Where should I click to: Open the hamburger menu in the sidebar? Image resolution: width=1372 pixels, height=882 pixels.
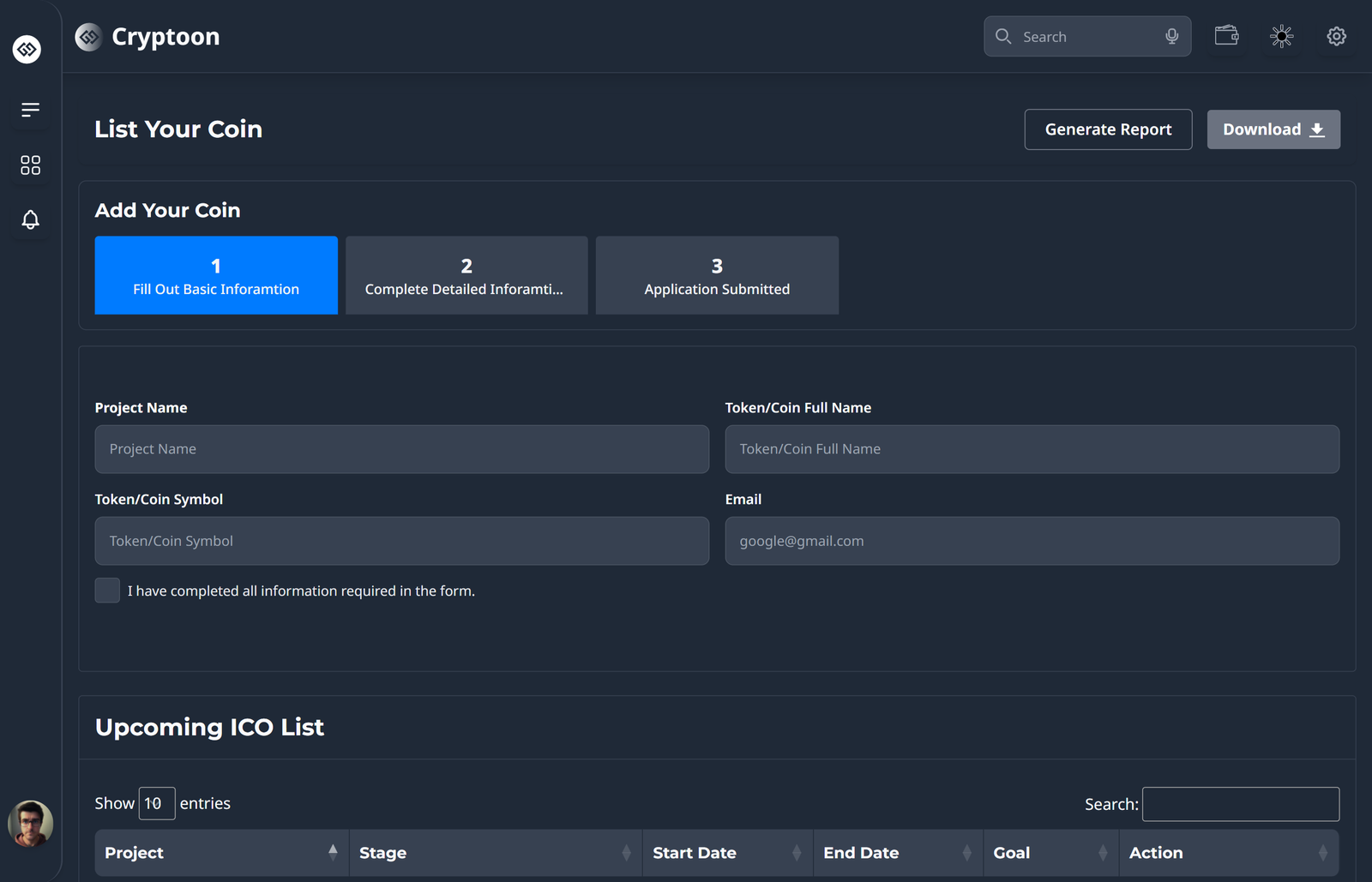point(30,110)
